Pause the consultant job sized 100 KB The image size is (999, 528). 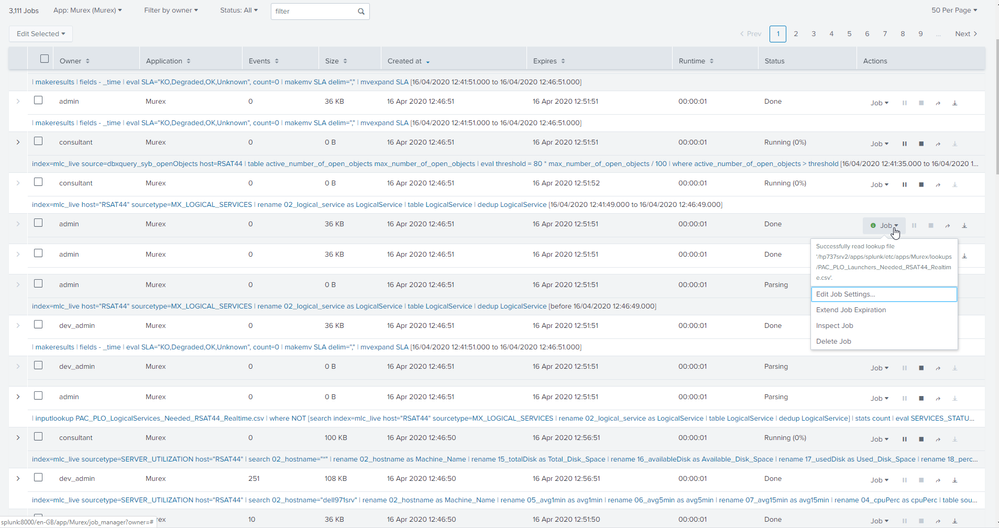pos(904,439)
